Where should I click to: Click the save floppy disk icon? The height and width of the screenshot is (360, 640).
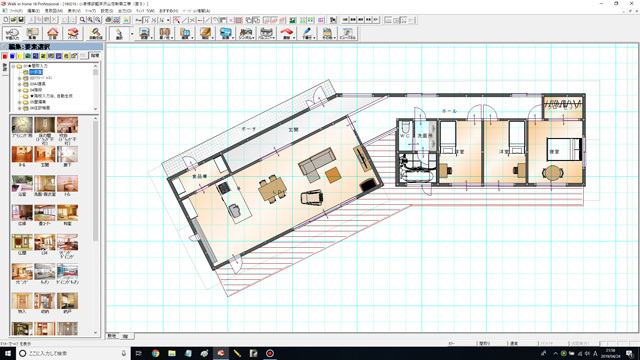(x=21, y=20)
